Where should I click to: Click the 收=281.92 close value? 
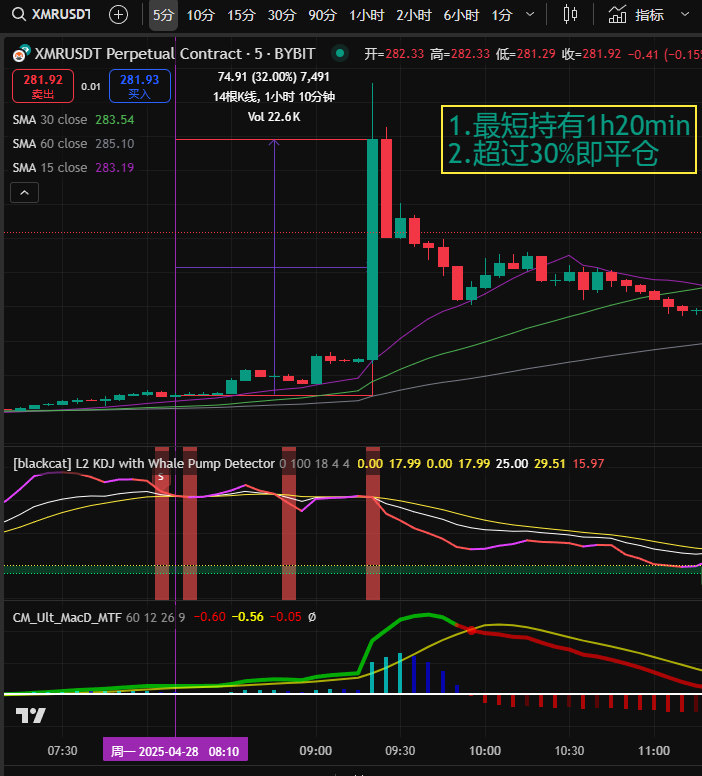pyautogui.click(x=591, y=54)
